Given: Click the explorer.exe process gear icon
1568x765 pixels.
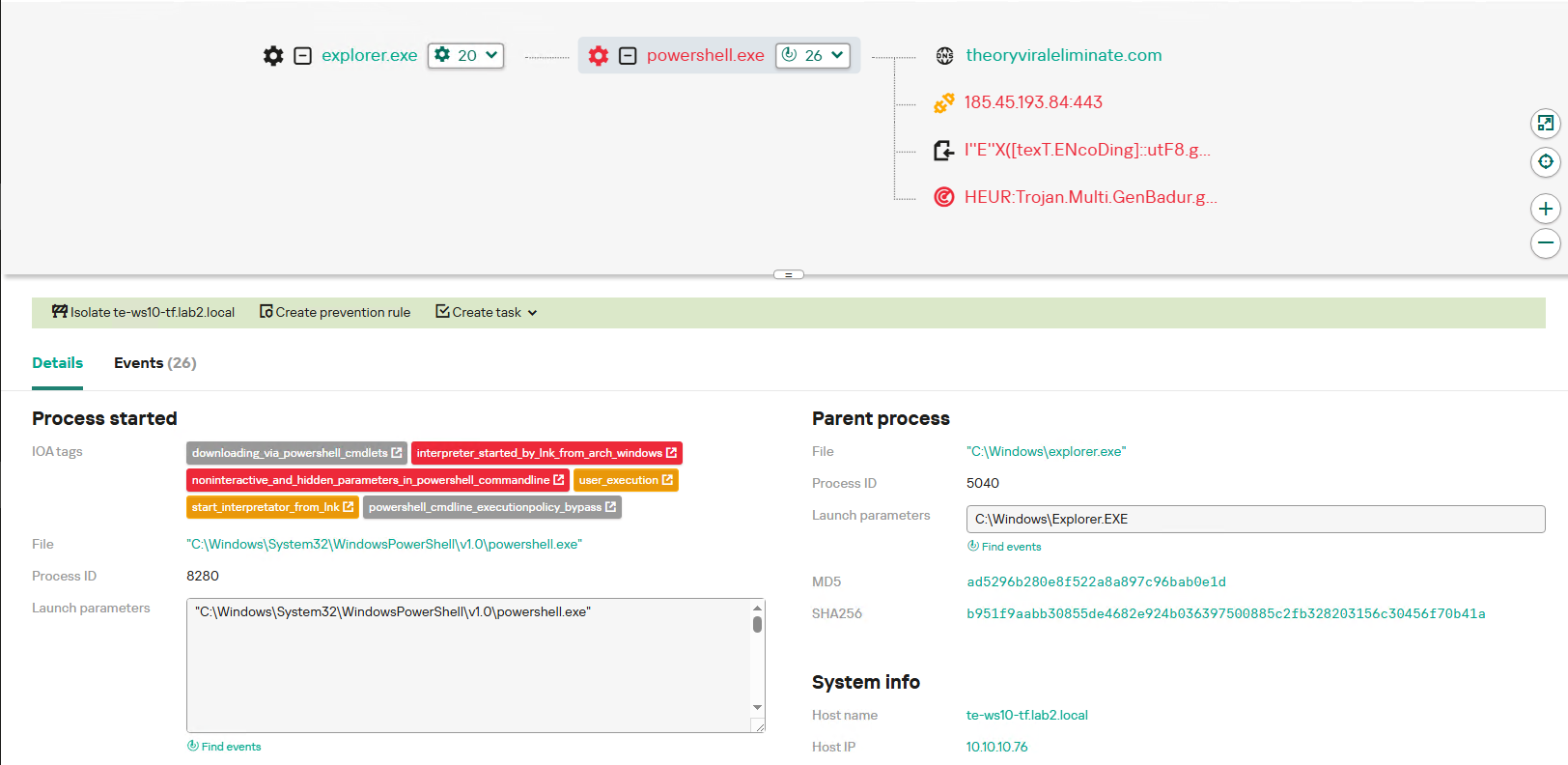Looking at the screenshot, I should coord(273,56).
